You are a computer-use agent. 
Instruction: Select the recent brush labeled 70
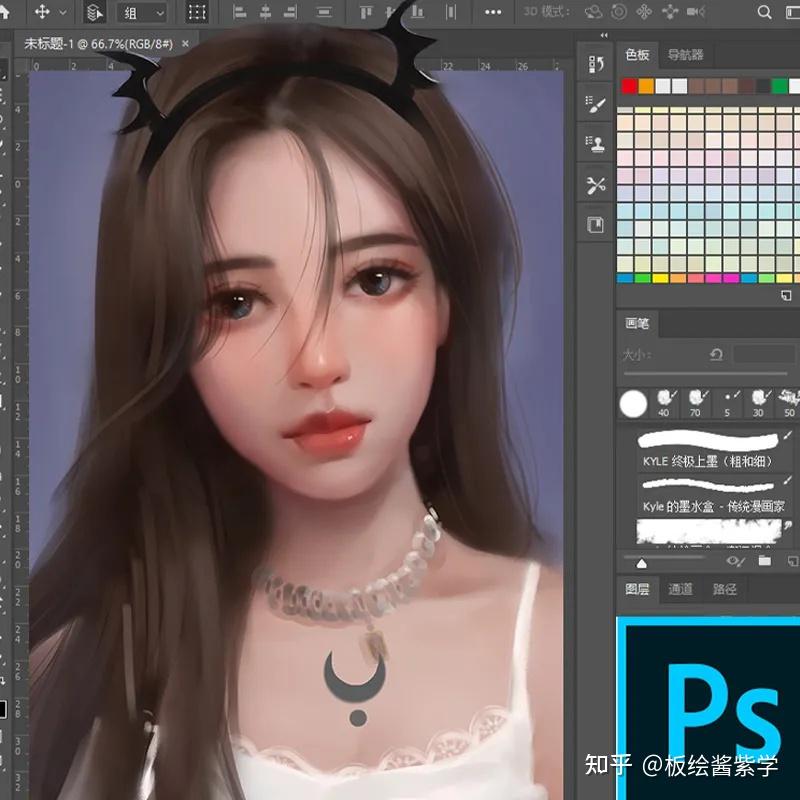[696, 404]
